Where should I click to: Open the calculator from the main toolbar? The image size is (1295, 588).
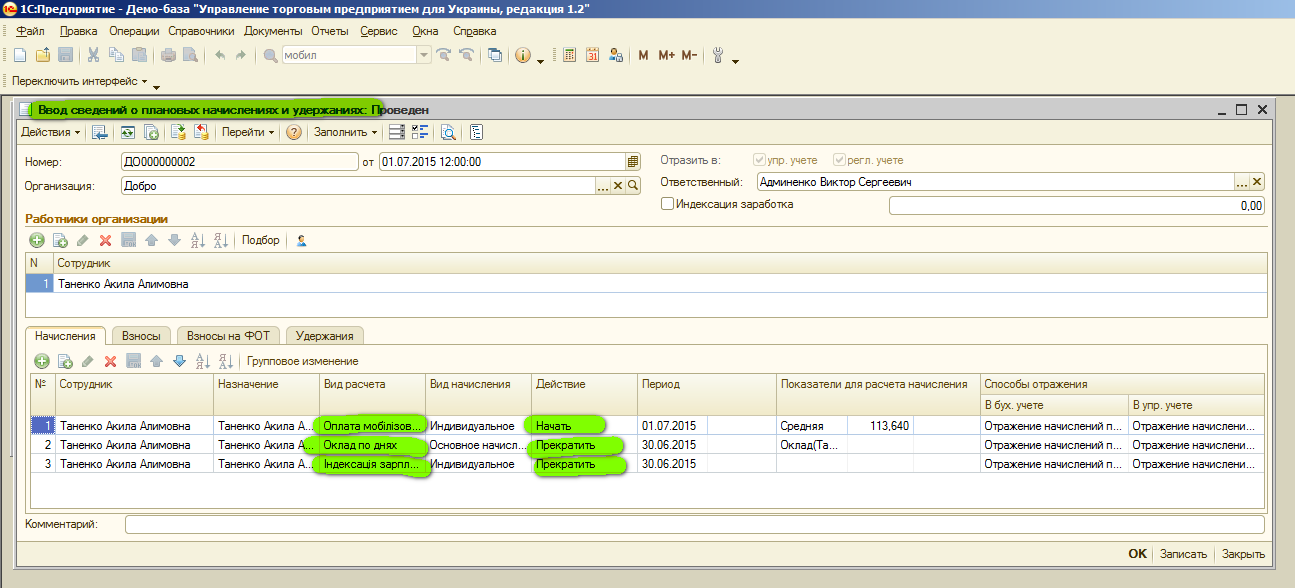[569, 55]
